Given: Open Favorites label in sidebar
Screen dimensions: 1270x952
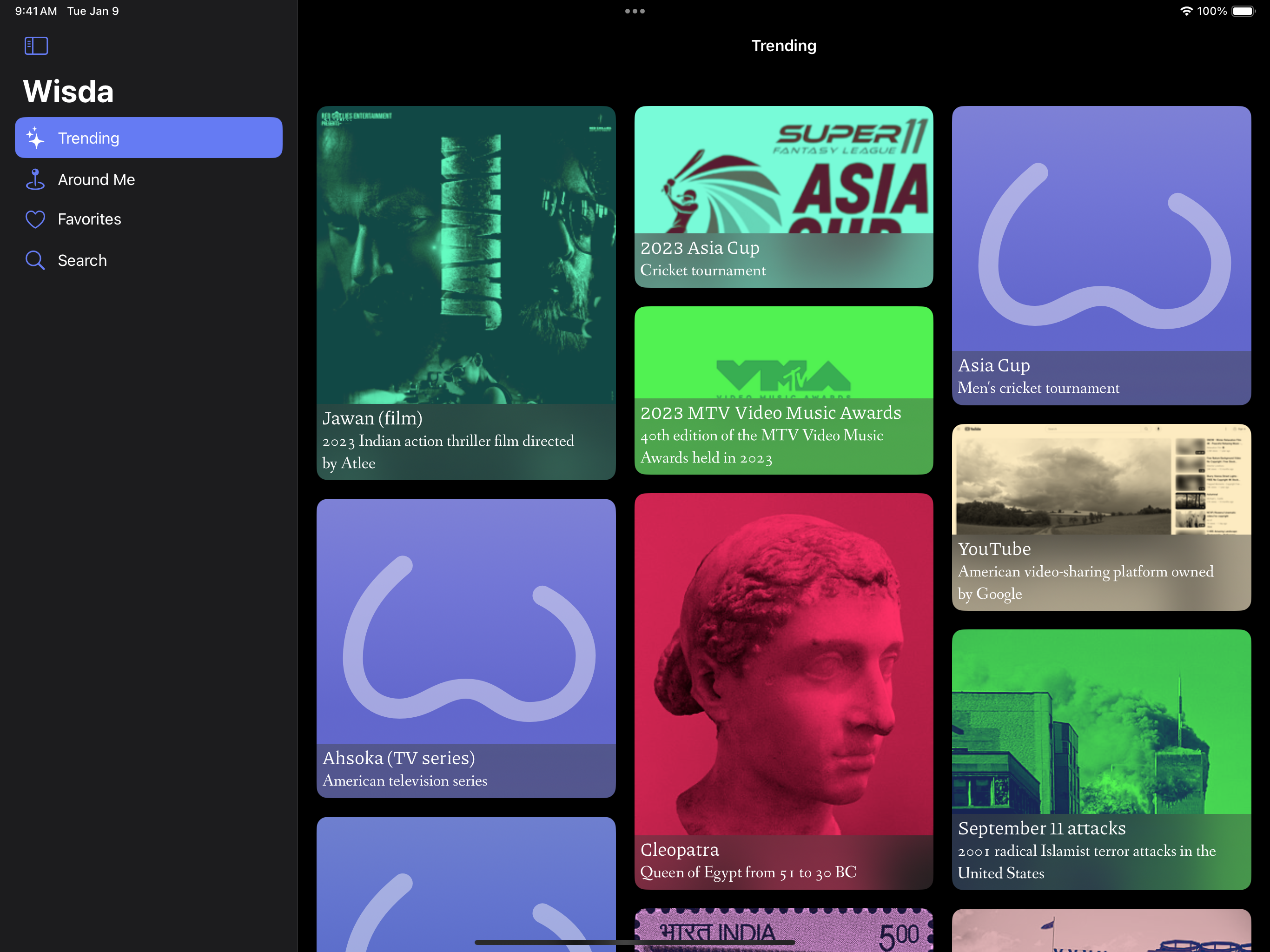Looking at the screenshot, I should tap(90, 219).
